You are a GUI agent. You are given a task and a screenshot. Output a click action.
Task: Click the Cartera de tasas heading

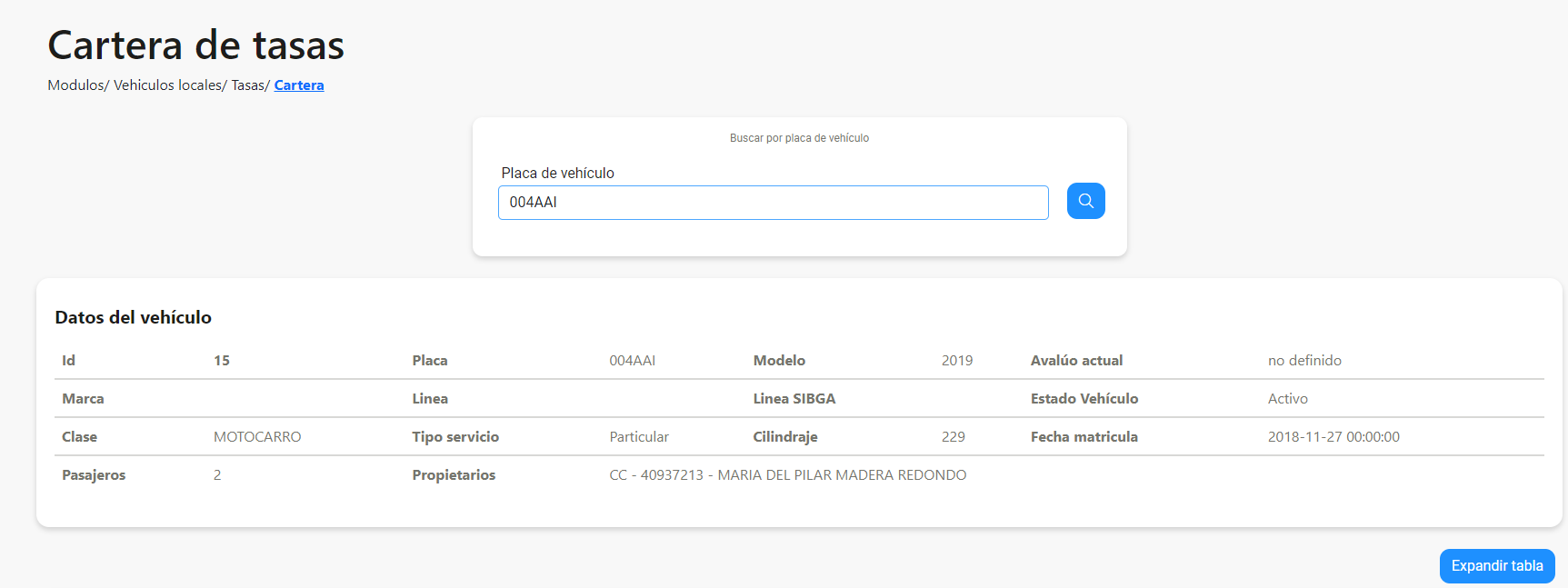(x=196, y=45)
